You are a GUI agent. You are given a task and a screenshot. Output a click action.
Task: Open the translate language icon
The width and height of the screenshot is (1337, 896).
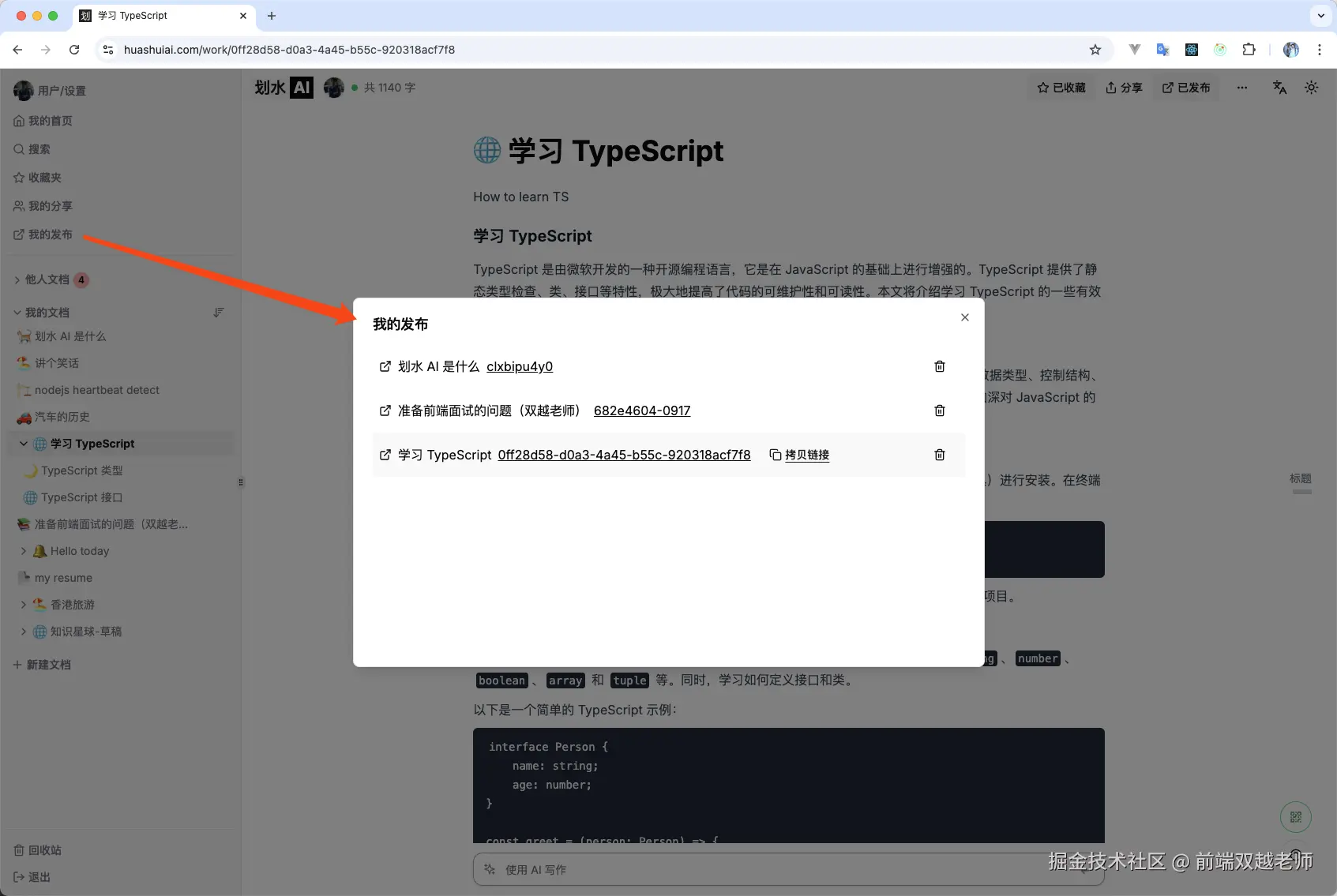[1279, 88]
